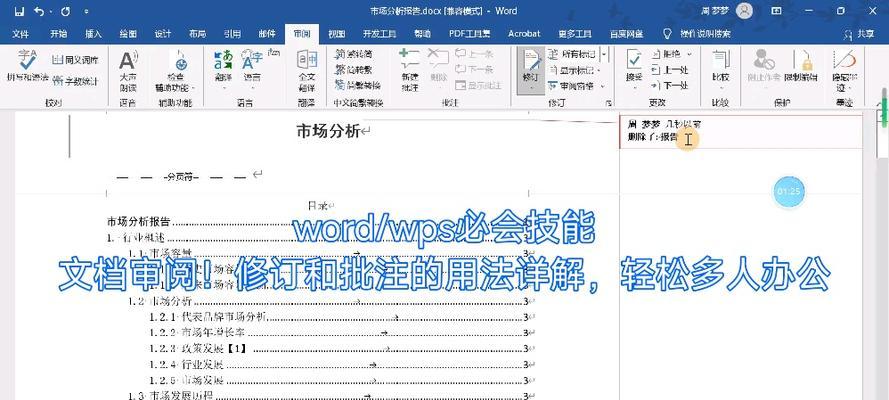This screenshot has width=889, height=400.
Task: Click the TOC entry 1.2 市场分析
Action: tap(160, 301)
